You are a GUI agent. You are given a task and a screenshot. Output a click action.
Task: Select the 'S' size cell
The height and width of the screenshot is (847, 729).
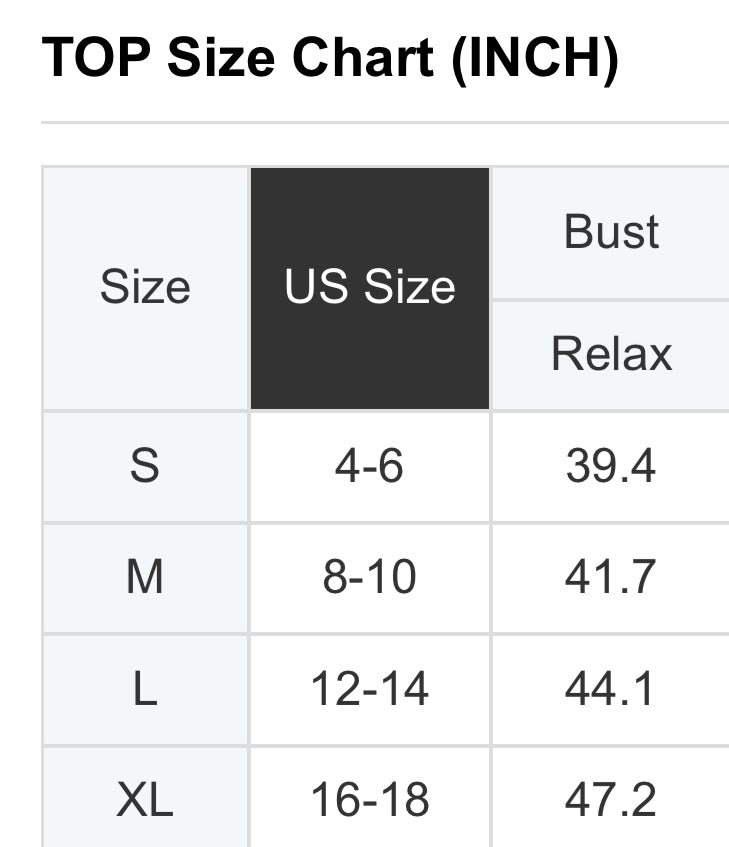145,466
